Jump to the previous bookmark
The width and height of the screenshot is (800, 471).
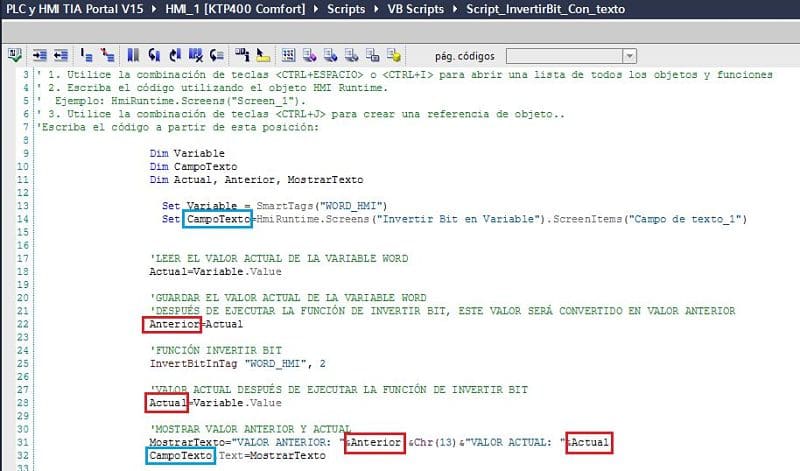click(154, 55)
